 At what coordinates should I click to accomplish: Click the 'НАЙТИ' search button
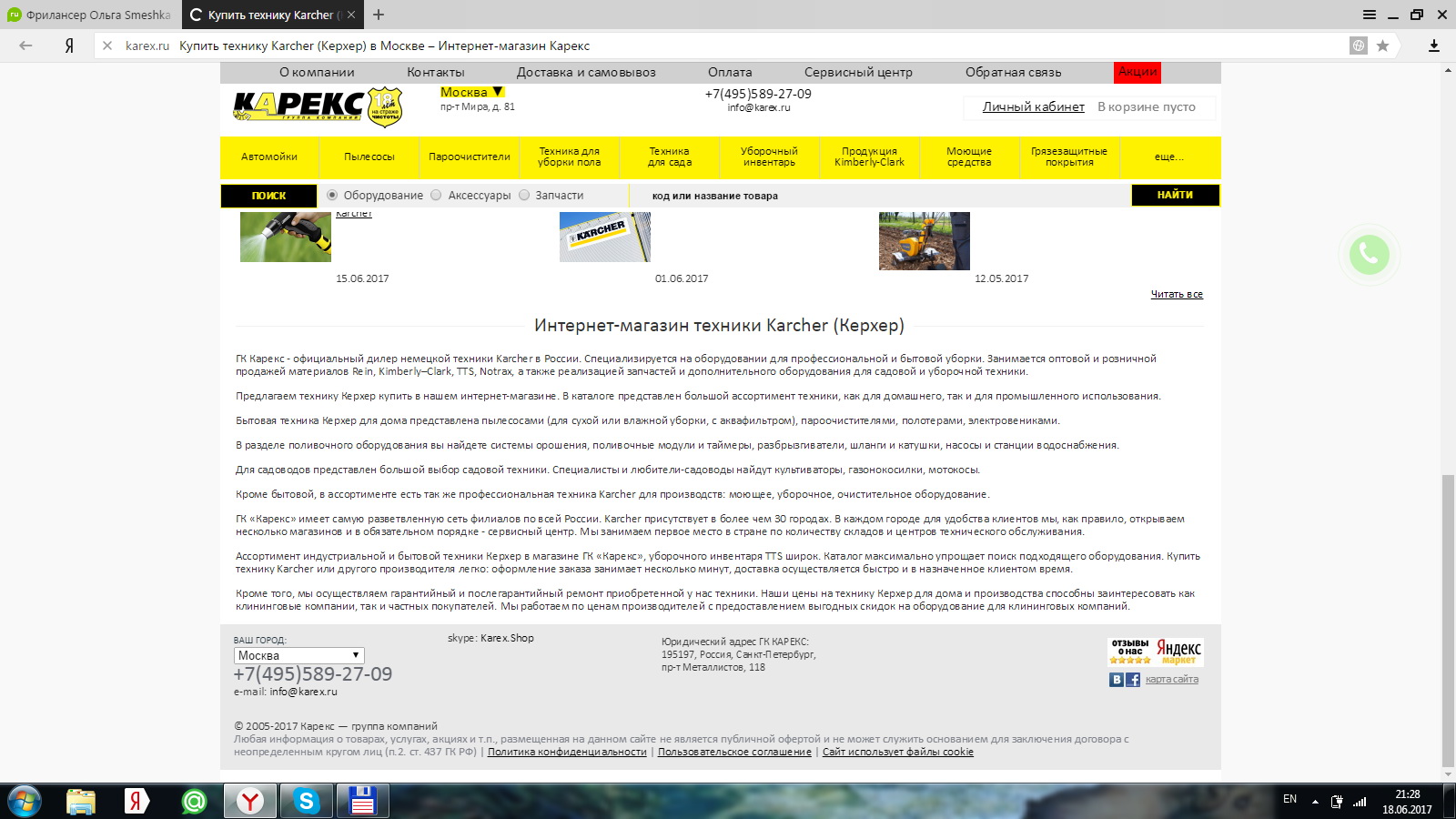pyautogui.click(x=1175, y=195)
